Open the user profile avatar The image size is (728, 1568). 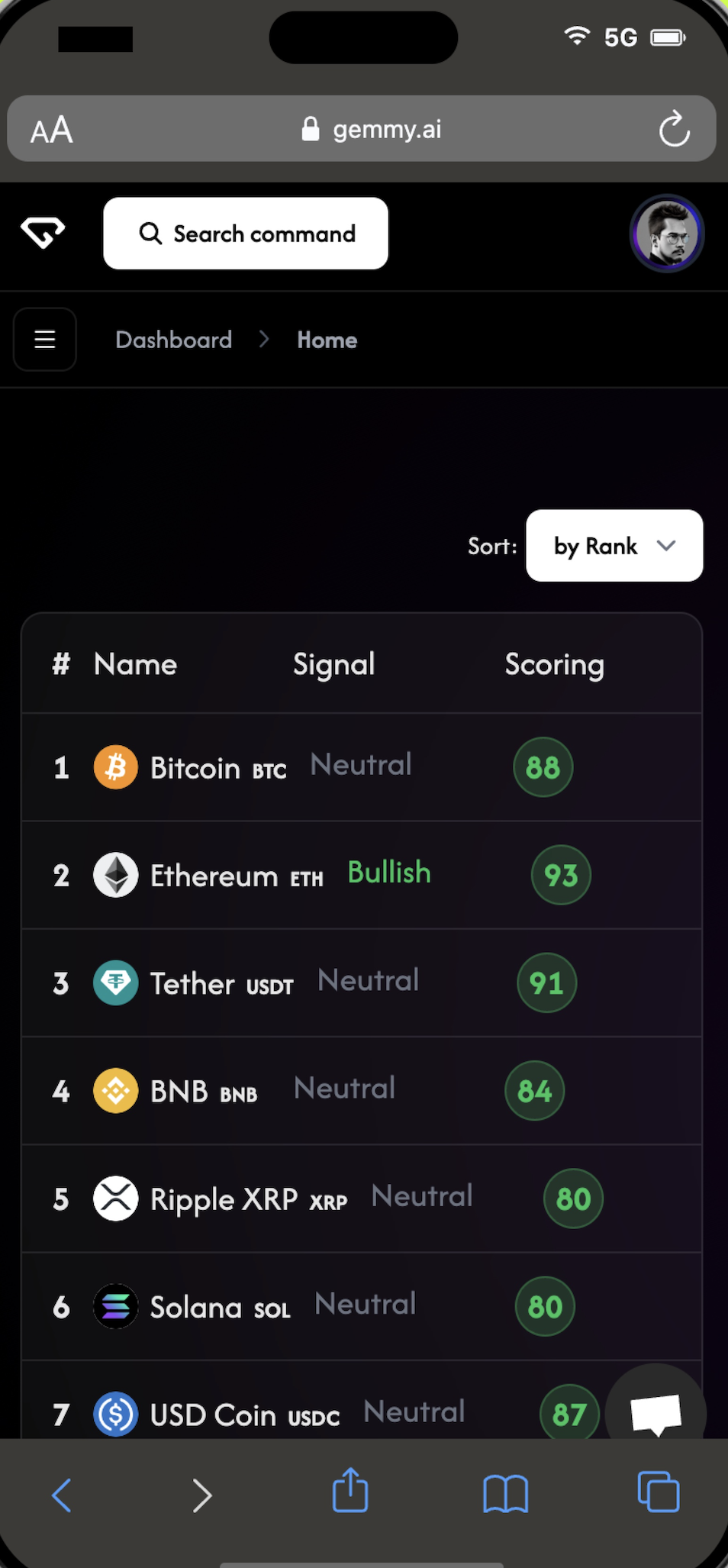click(666, 233)
